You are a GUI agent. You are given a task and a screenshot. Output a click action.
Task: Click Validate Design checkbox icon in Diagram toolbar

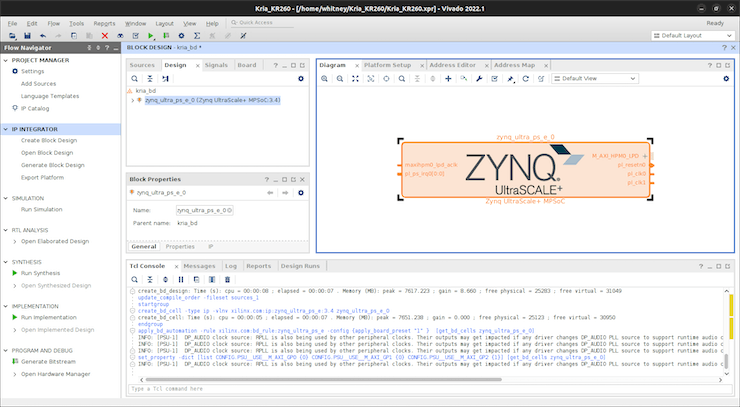click(495, 79)
